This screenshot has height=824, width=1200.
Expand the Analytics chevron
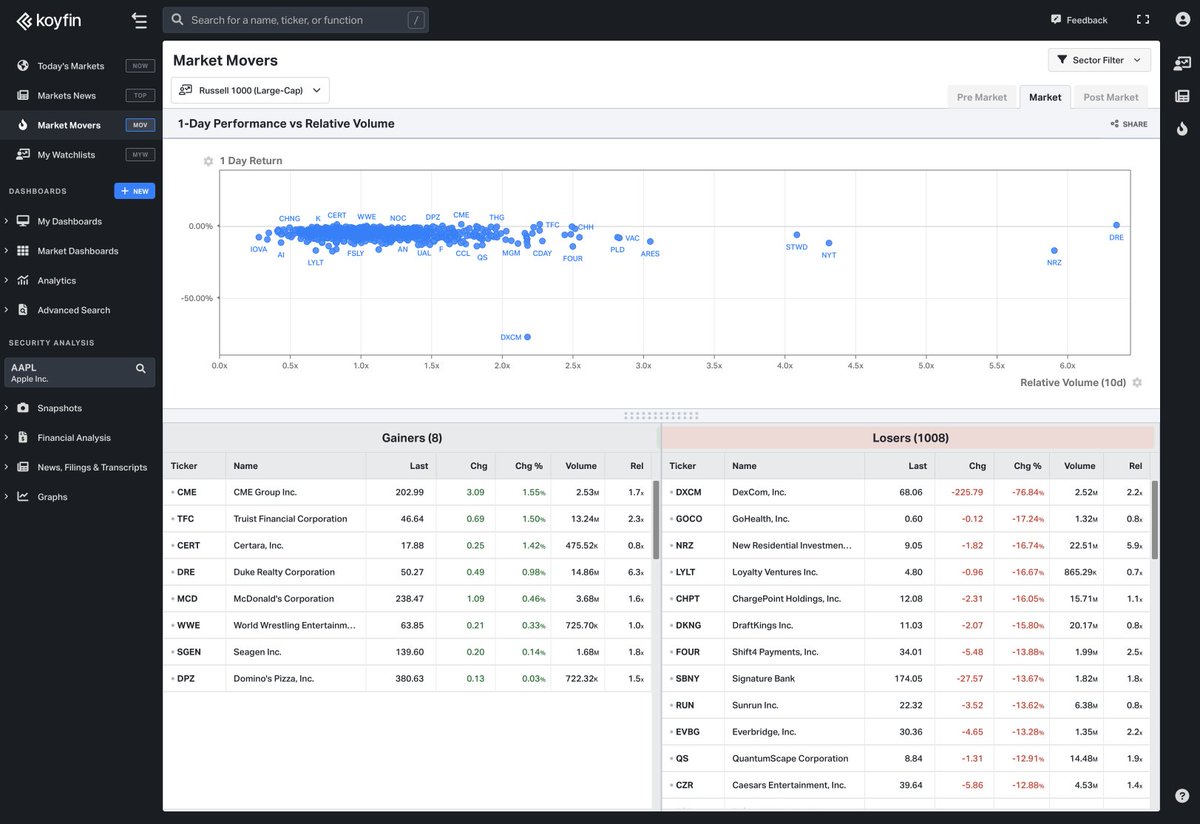[7, 281]
